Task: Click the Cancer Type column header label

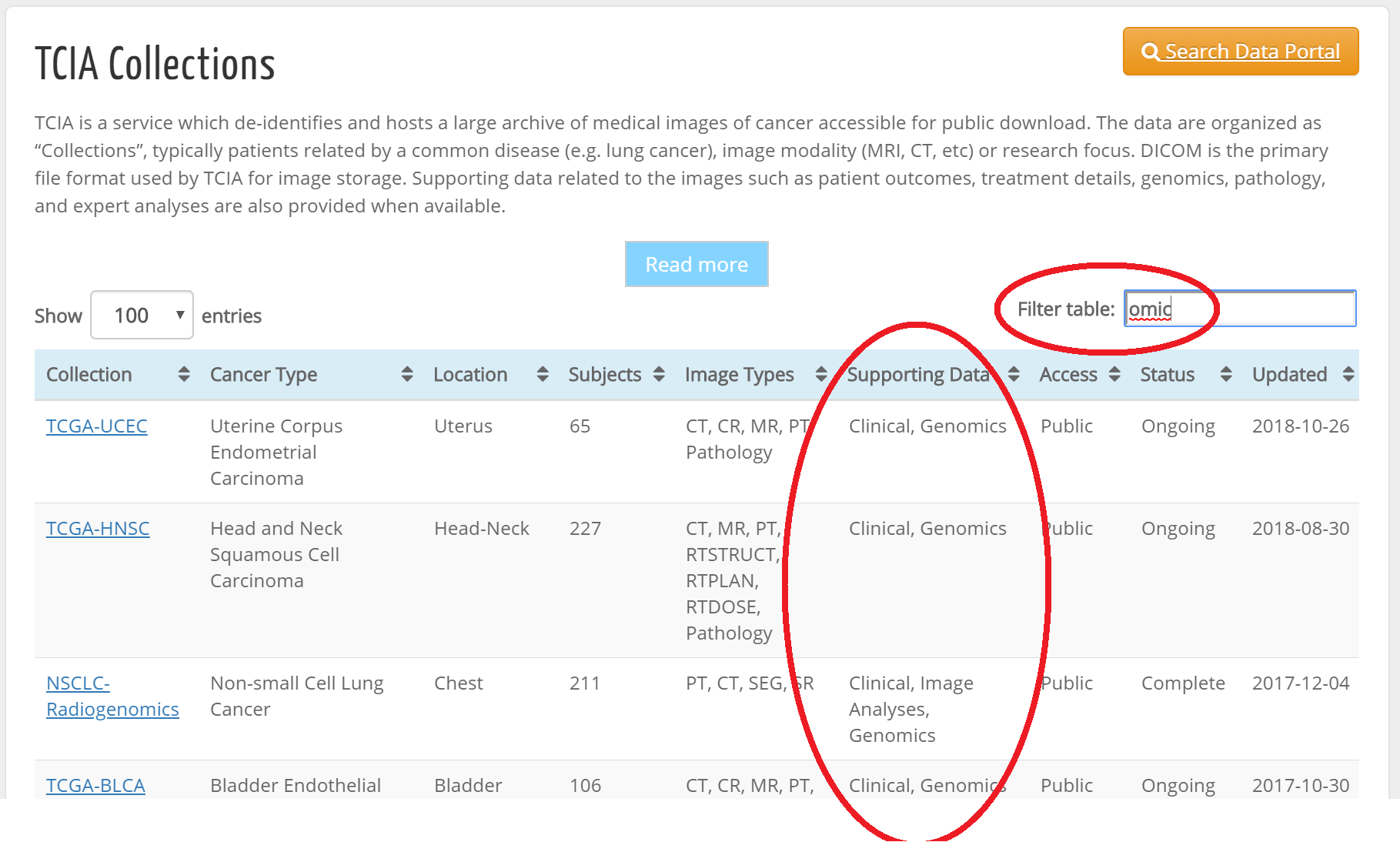Action: (x=263, y=375)
